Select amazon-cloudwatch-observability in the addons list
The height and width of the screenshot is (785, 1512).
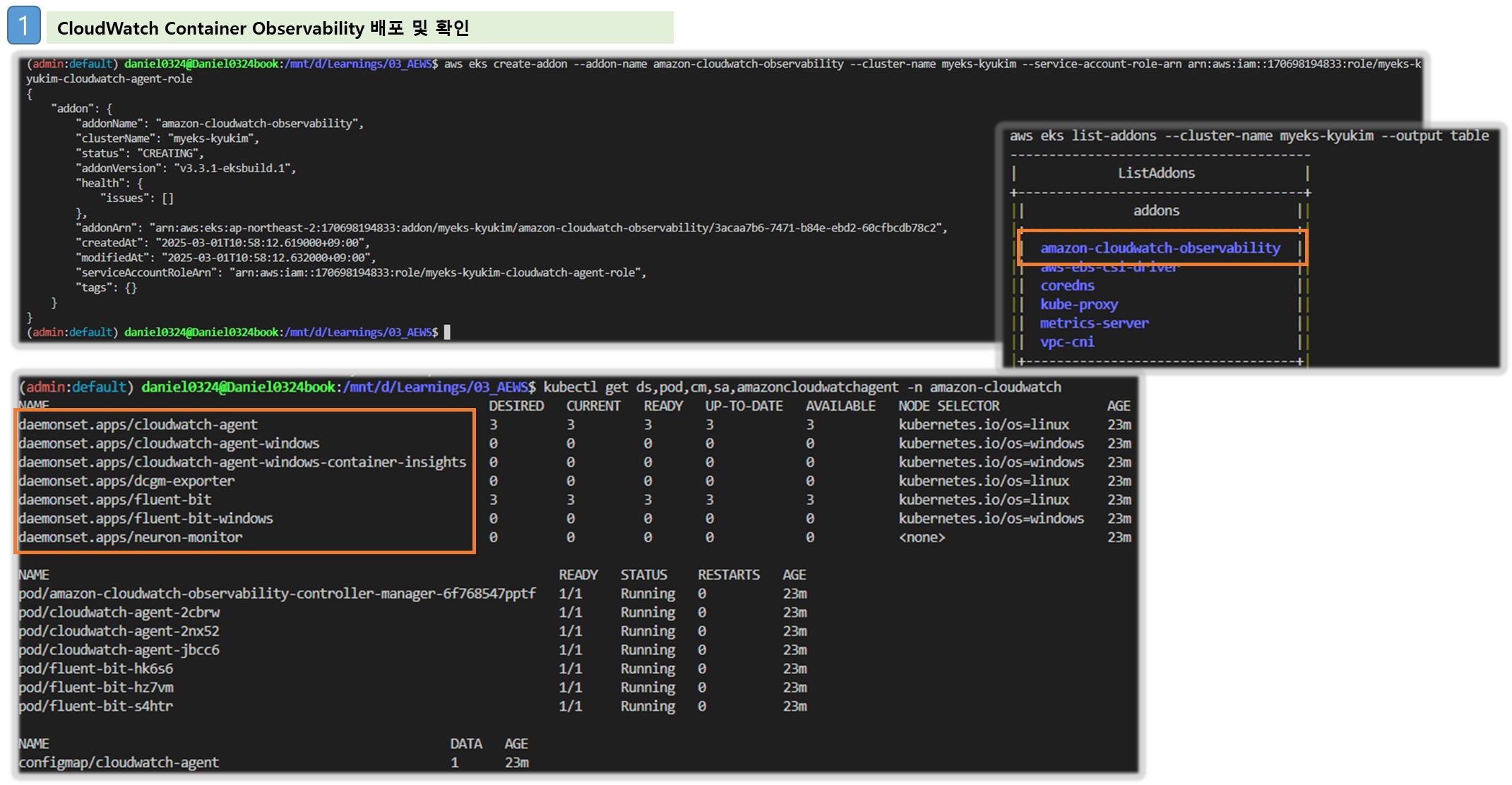point(1160,248)
